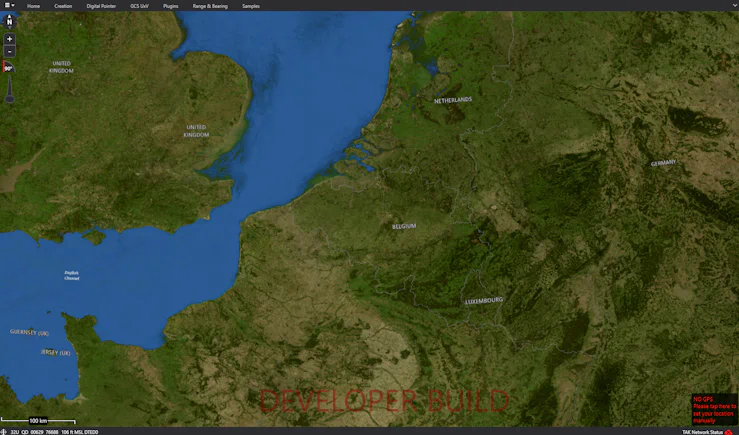Tap the NO GPS set location notice

[714, 410]
